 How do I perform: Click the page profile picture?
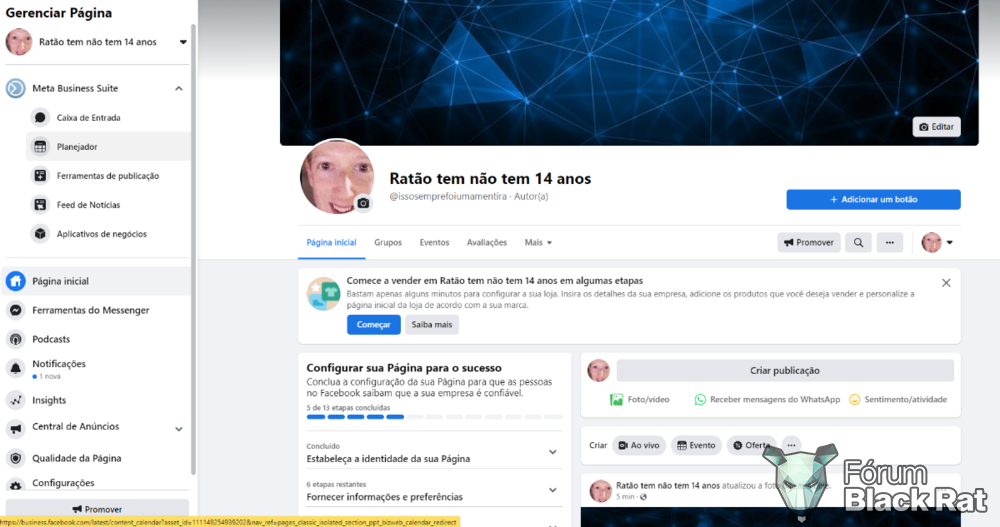click(337, 176)
